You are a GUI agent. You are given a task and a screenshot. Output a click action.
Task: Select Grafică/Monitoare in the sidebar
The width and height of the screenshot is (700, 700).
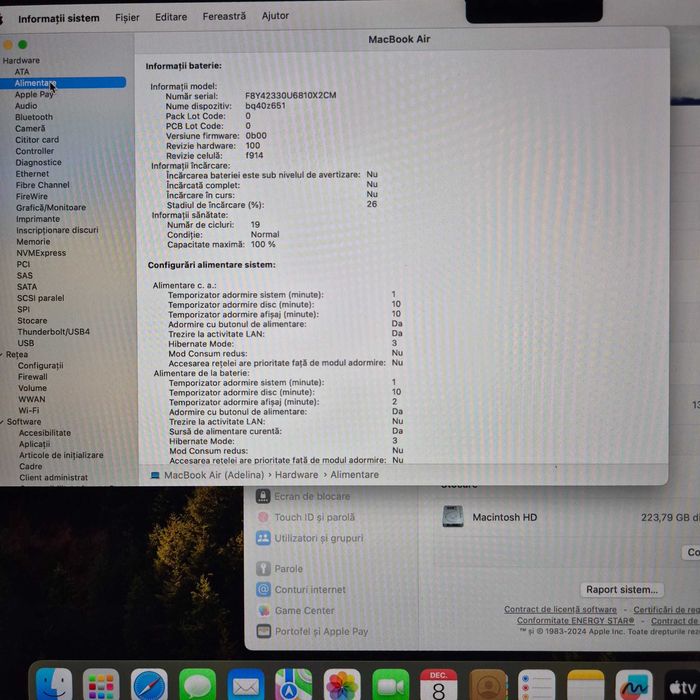coord(51,208)
